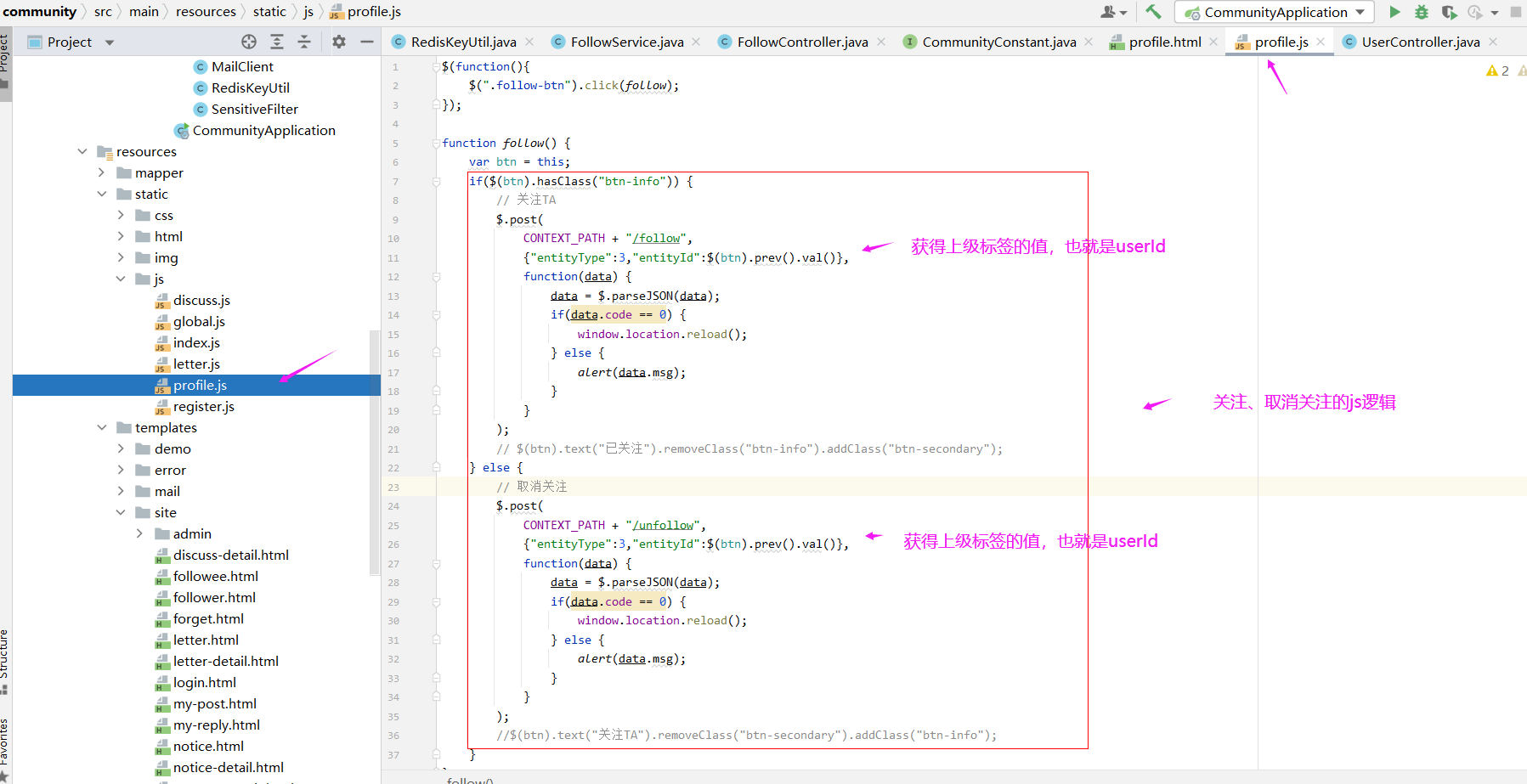Hide the Project panel with minus icon
This screenshot has width=1527, height=784.
367,42
